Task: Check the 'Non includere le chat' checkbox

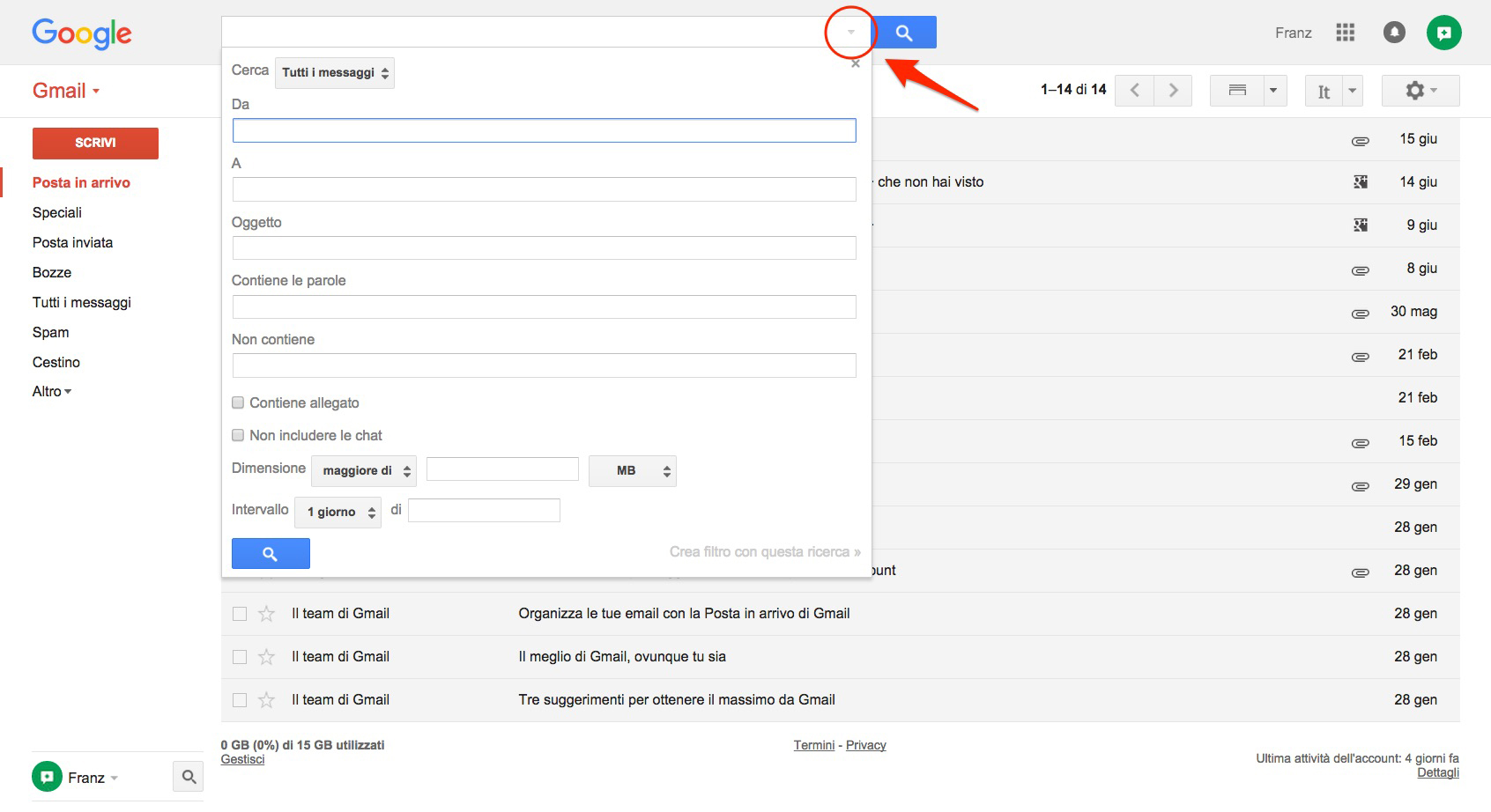Action: point(238,435)
